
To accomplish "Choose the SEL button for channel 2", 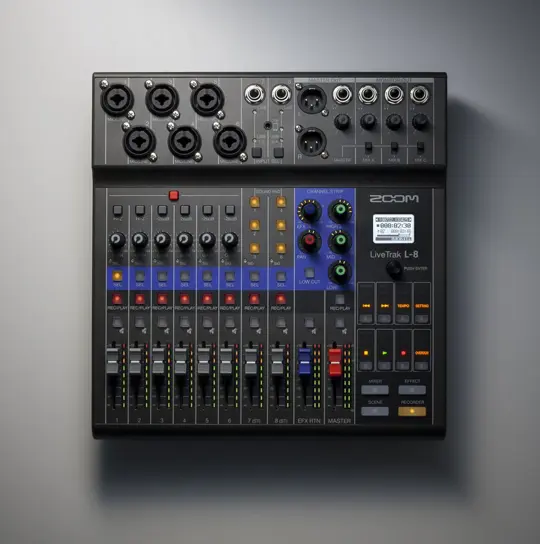I will 140,277.
